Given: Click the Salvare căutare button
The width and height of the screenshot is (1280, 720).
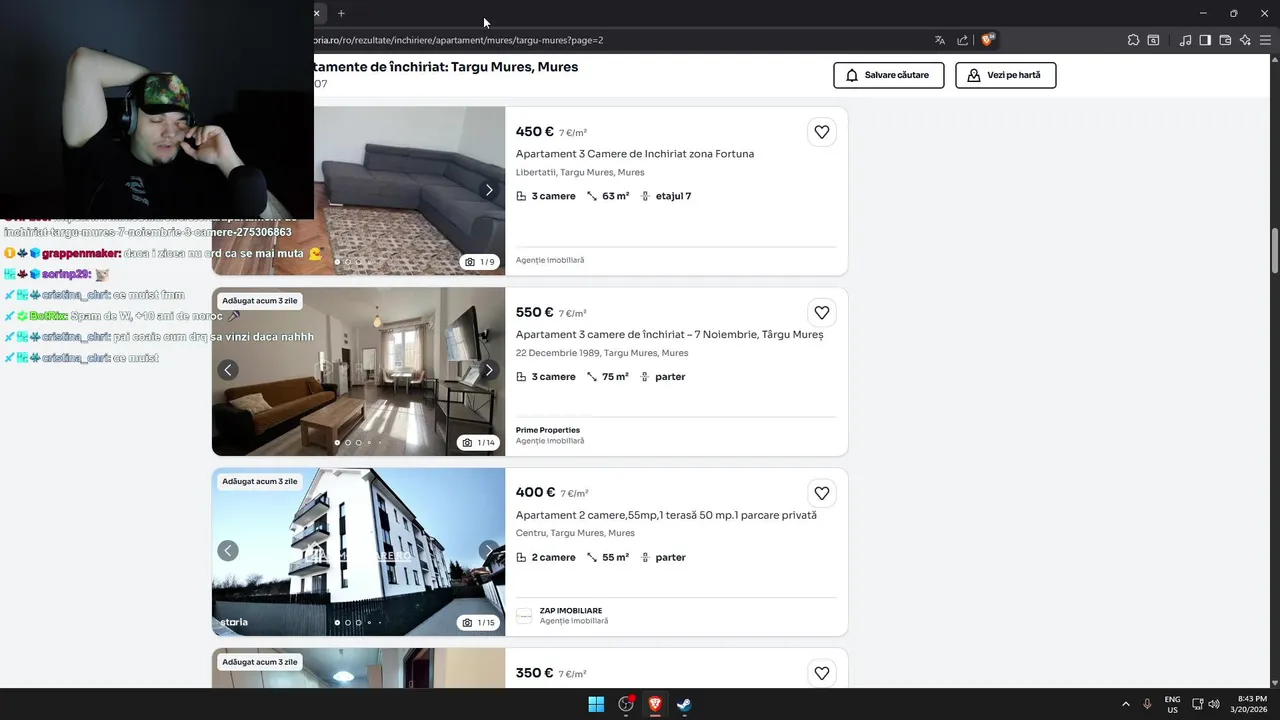Looking at the screenshot, I should coord(889,75).
